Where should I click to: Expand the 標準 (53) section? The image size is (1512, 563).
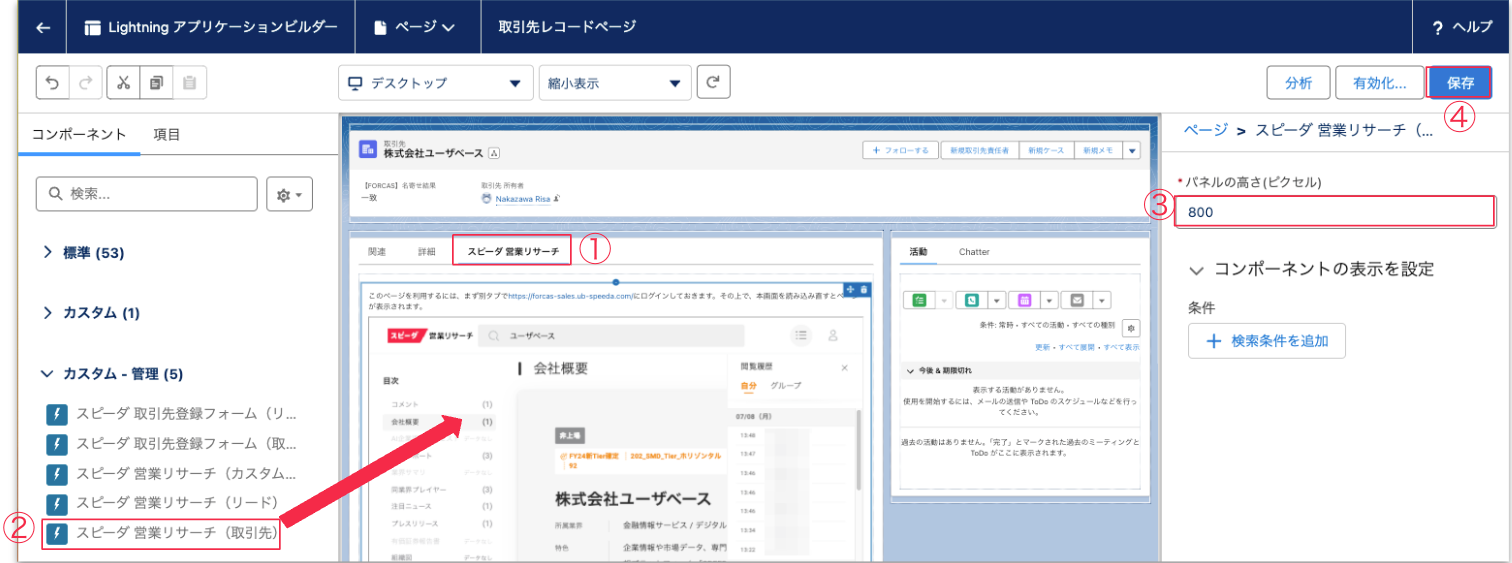[x=84, y=253]
